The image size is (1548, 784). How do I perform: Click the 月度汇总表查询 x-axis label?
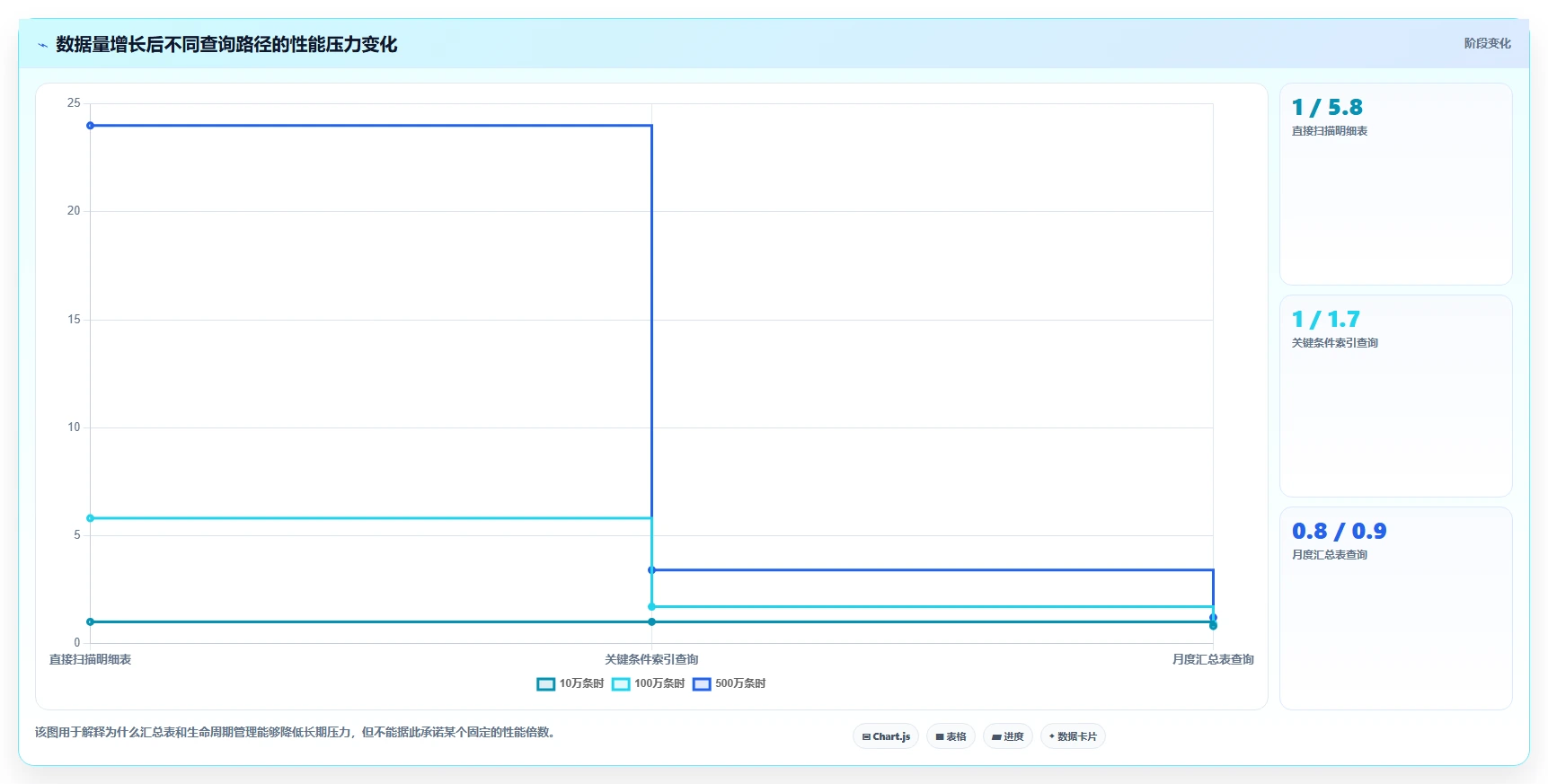[1213, 659]
